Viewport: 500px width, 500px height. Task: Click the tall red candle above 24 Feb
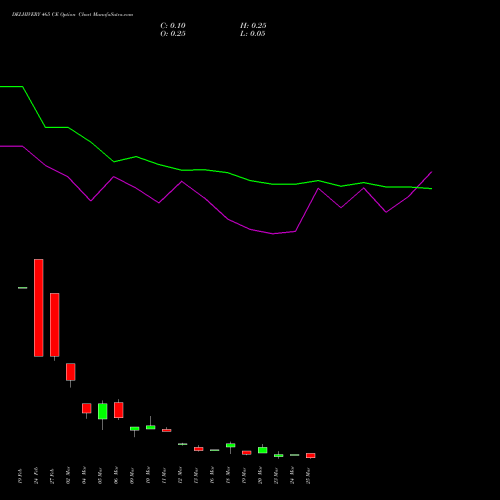[39, 308]
